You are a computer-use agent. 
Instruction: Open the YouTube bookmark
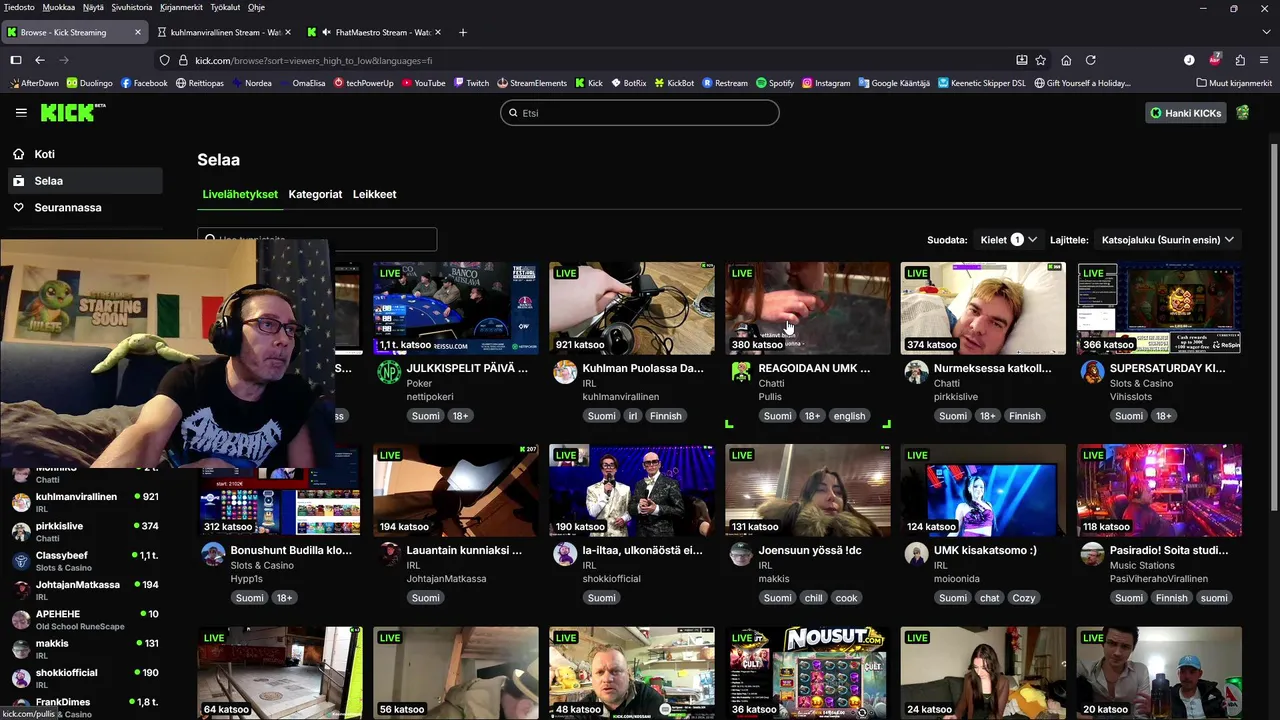[x=423, y=83]
